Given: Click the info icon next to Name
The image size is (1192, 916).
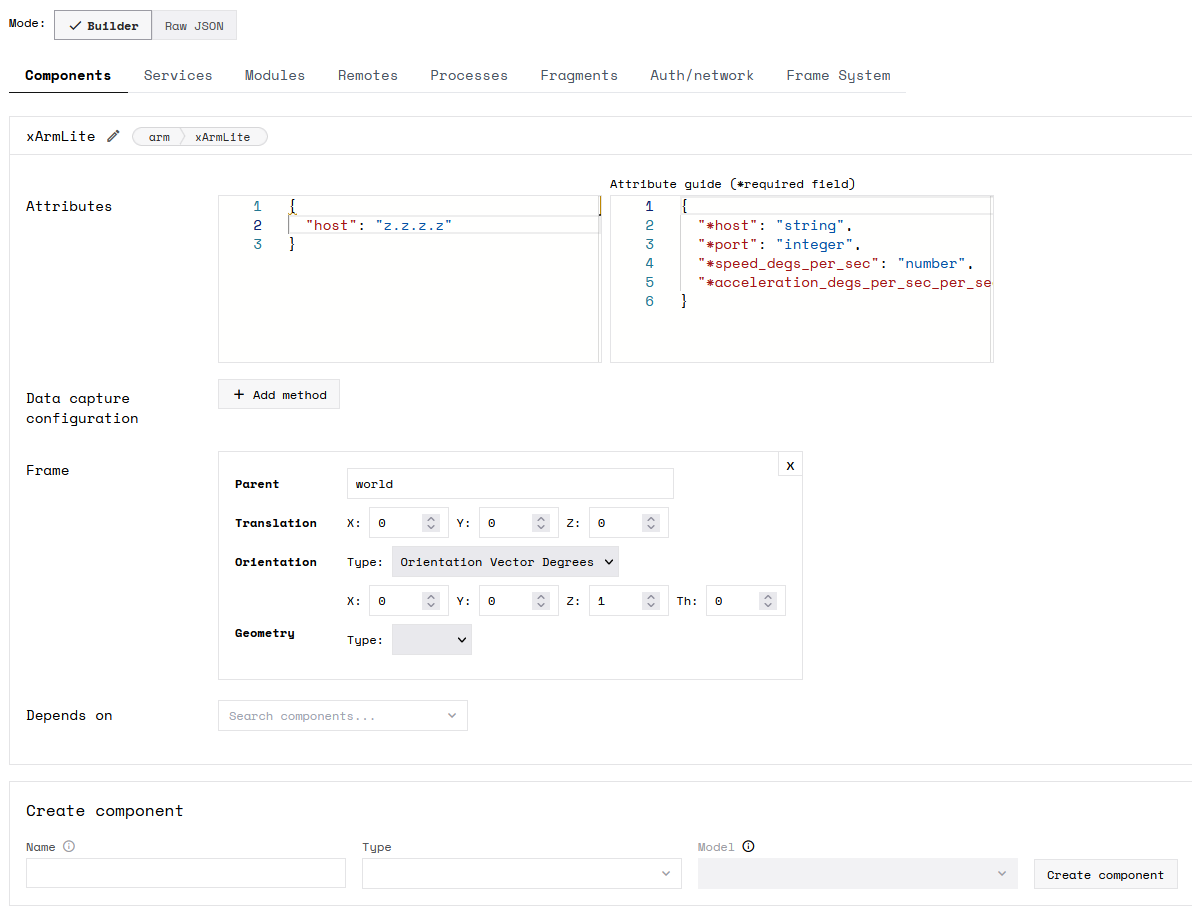Looking at the screenshot, I should tap(69, 846).
